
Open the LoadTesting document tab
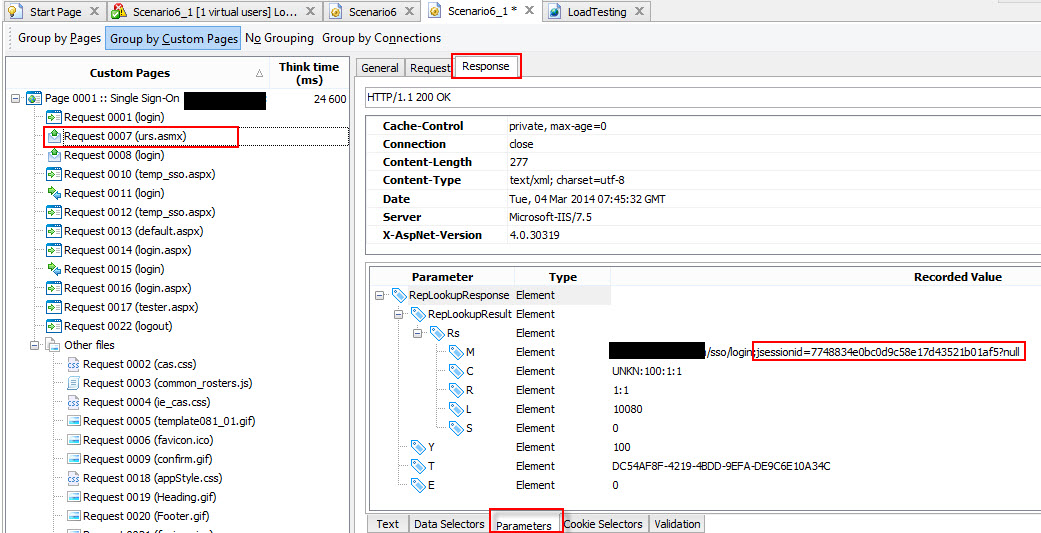pos(597,12)
